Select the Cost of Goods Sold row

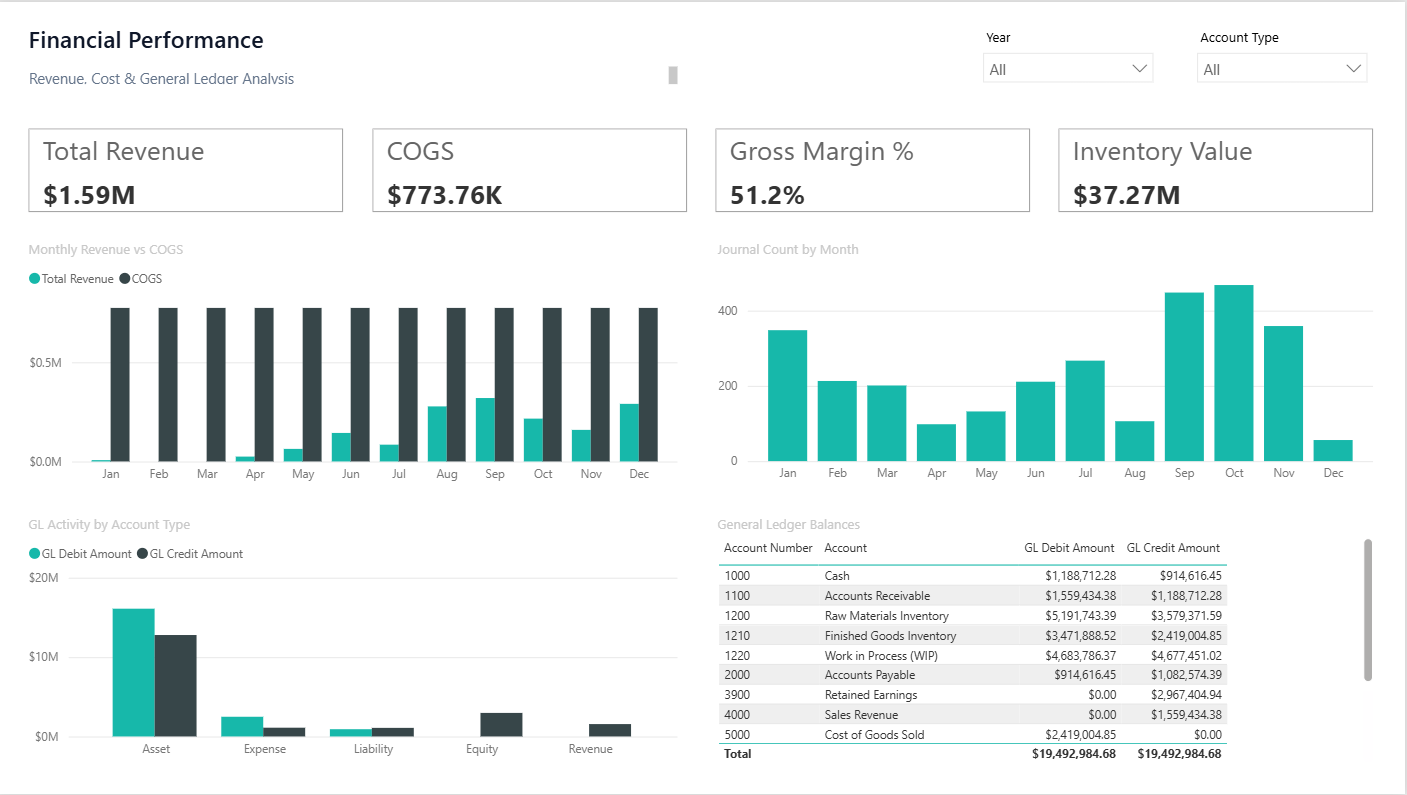972,735
